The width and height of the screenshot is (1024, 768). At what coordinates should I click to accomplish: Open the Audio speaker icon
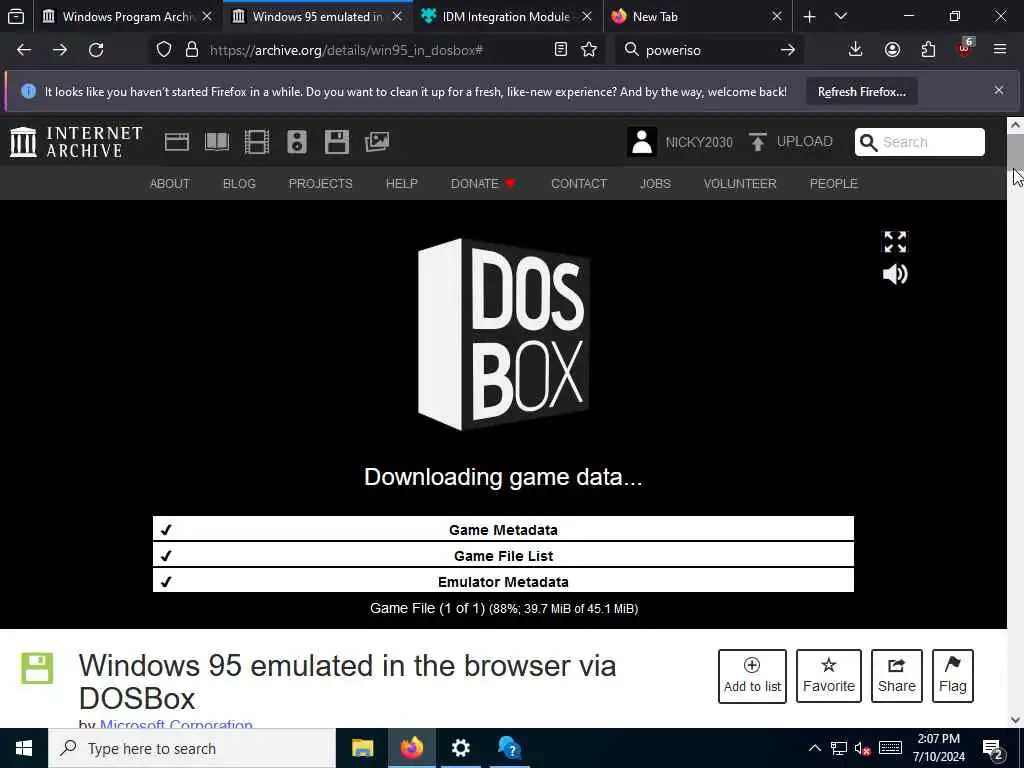[296, 142]
